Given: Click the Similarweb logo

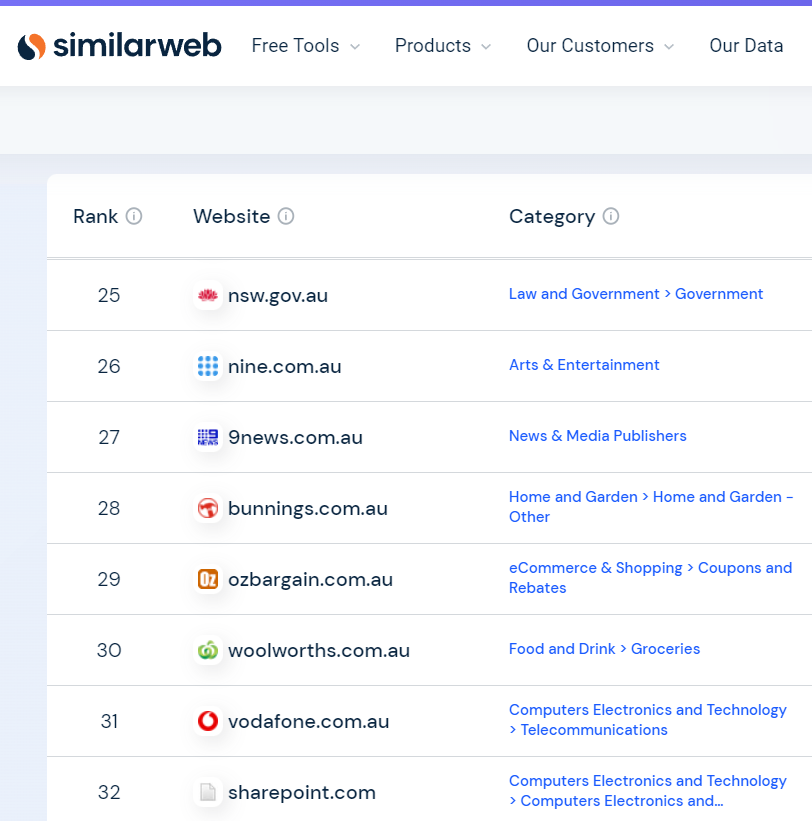Looking at the screenshot, I should (119, 46).
